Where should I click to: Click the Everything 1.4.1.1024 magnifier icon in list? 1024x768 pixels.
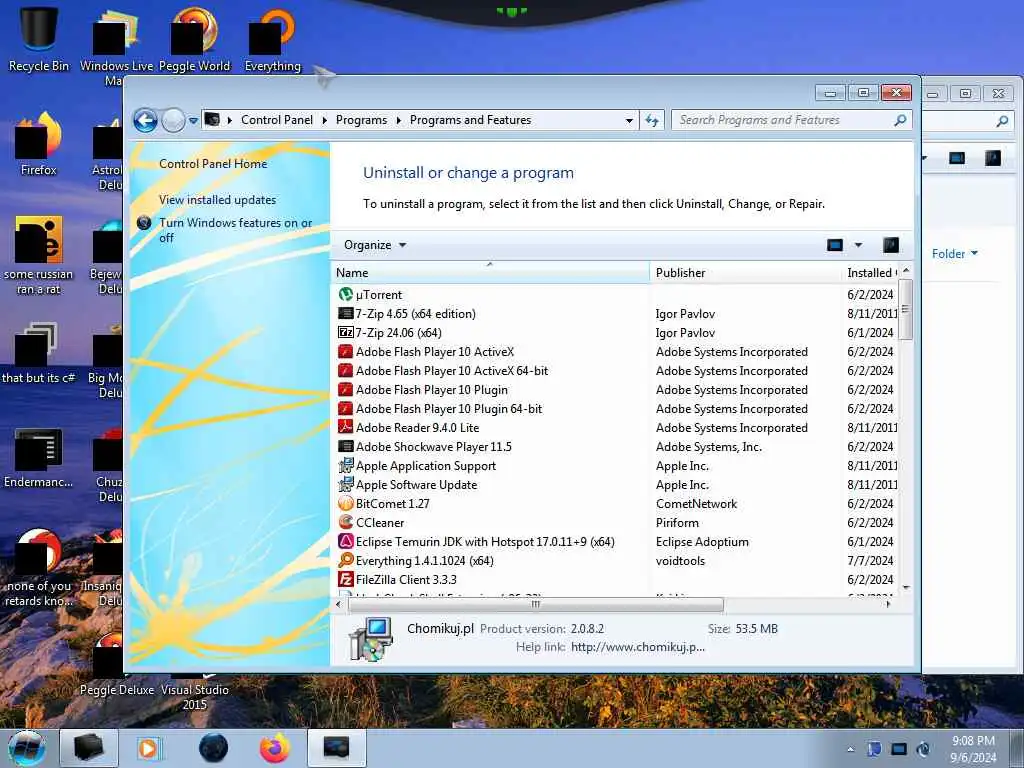pyautogui.click(x=345, y=560)
